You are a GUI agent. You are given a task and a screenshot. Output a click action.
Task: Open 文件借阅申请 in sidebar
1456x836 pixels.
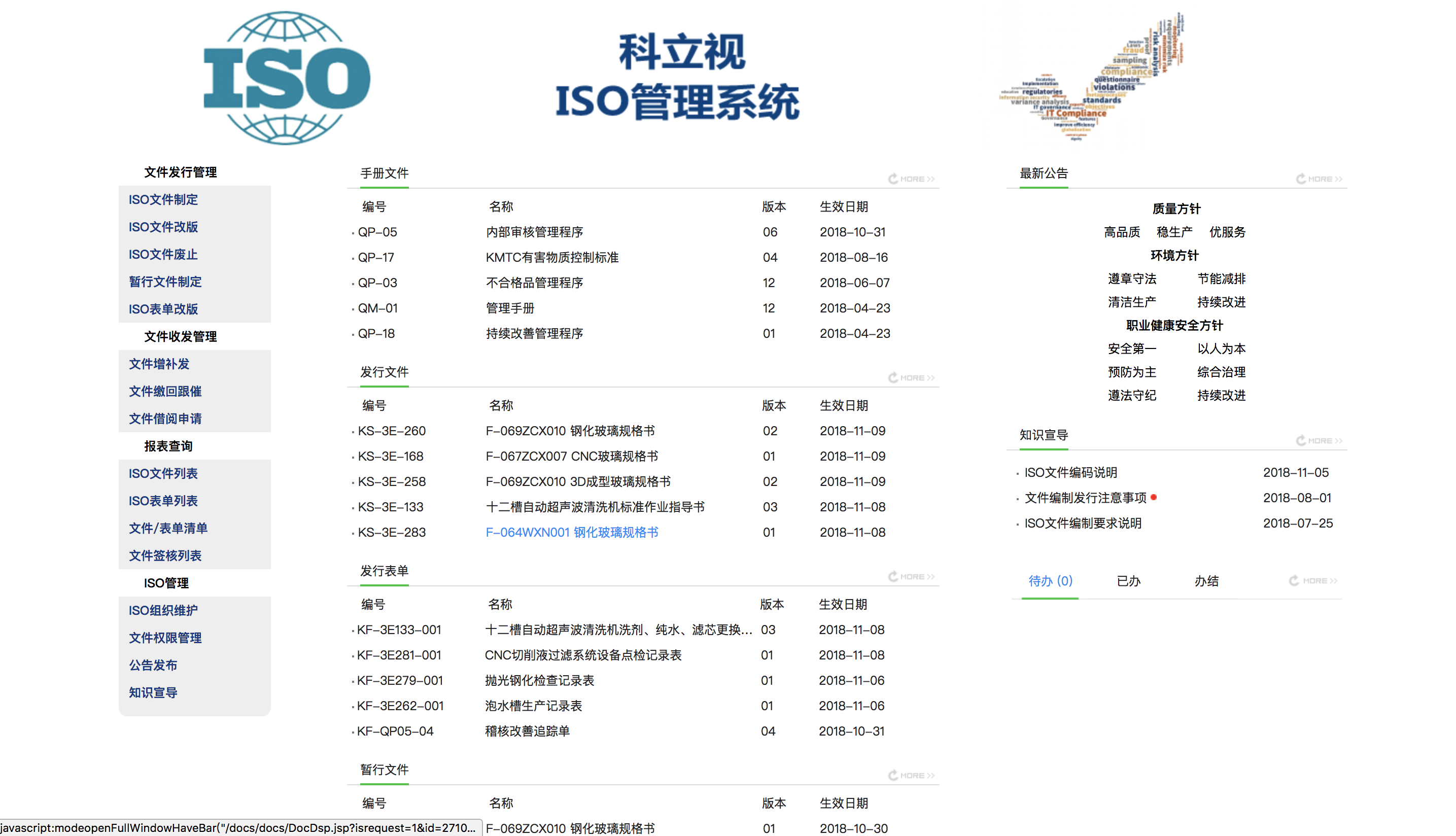[x=165, y=419]
